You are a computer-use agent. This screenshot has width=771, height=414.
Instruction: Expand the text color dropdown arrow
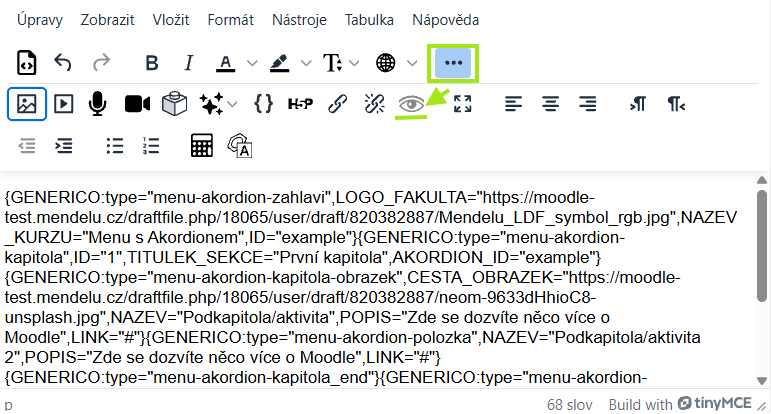252,63
